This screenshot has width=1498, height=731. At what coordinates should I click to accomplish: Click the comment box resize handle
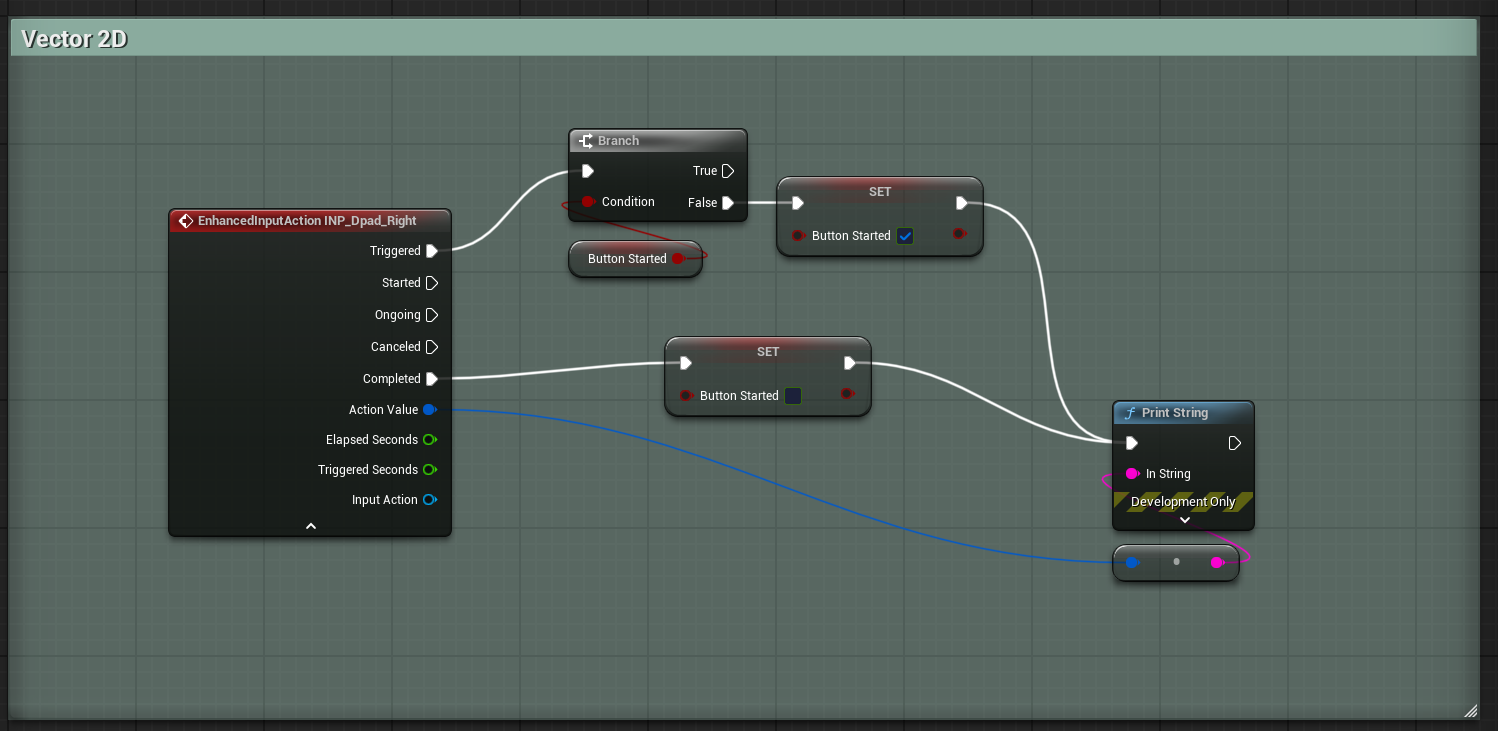(1470, 711)
